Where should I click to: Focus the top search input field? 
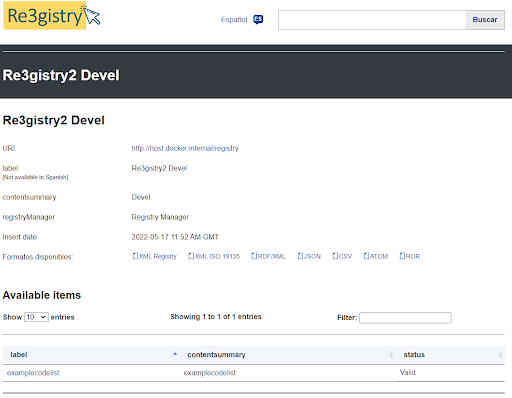click(372, 20)
